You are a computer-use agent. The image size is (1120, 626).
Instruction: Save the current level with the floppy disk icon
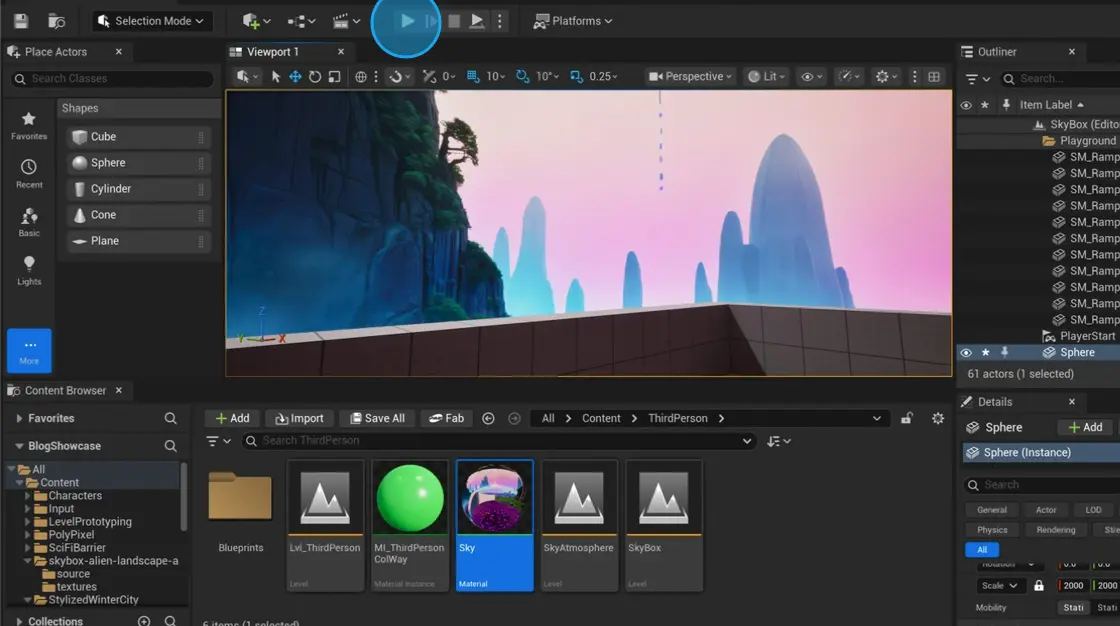pos(20,20)
